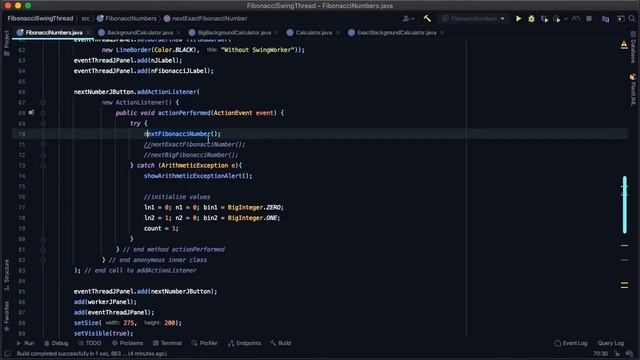
Task: Click the cursor position indicator 70:30
Action: pos(600,353)
